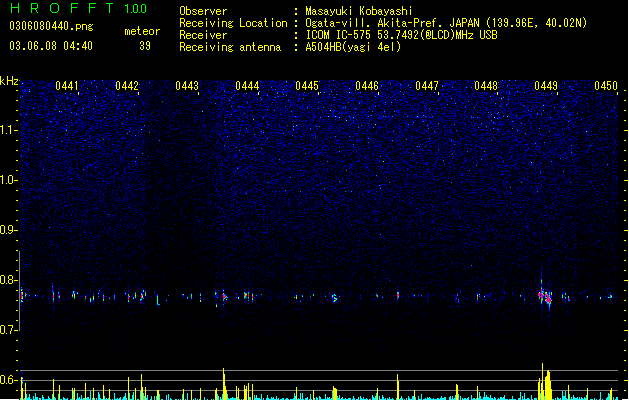Screen dimensions: 629x400
Task: Click the meteor count value 39
Action: pos(145,46)
